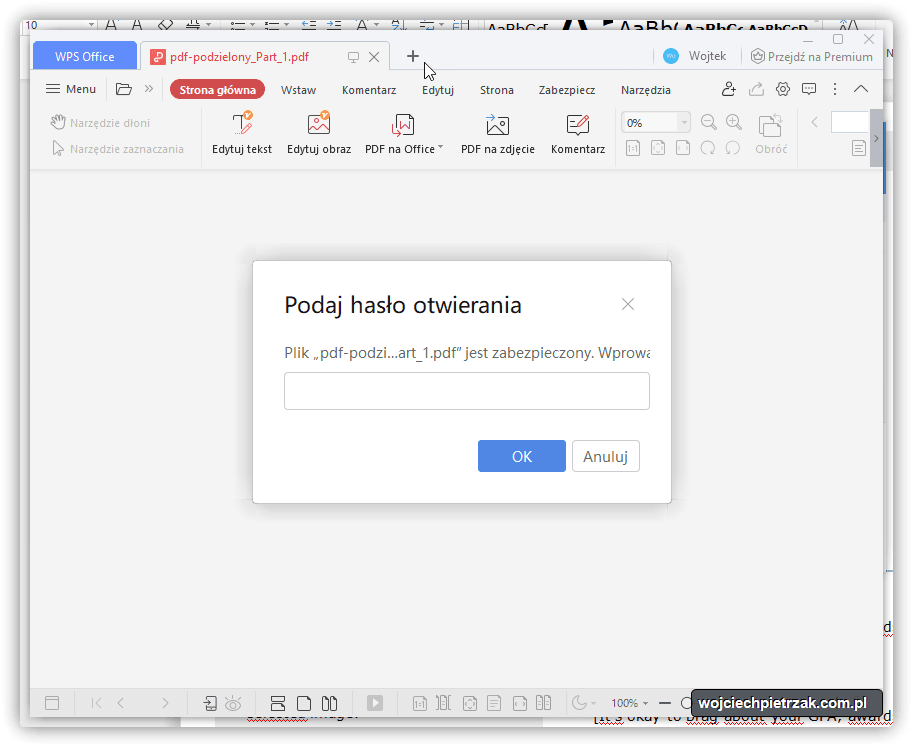Click the add user share icon

[728, 89]
